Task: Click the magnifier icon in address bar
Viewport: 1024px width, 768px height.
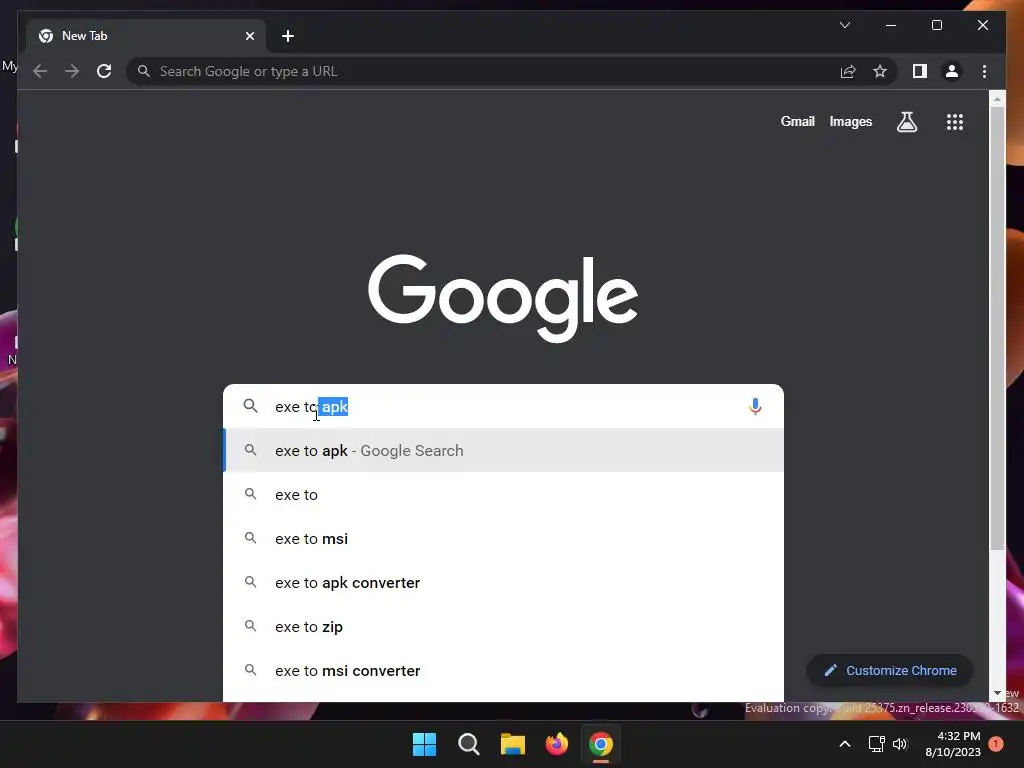Action: [144, 71]
